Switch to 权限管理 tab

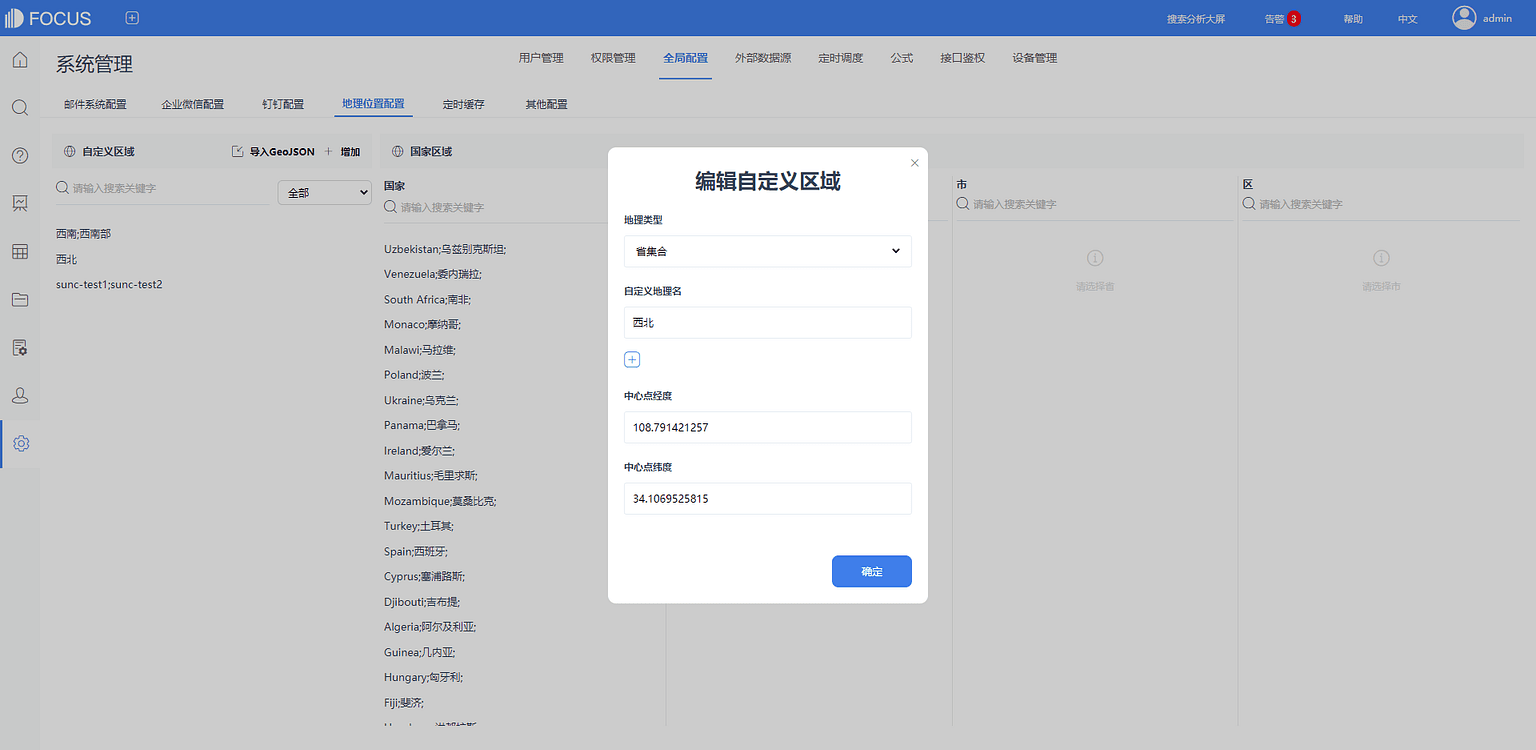click(x=613, y=58)
